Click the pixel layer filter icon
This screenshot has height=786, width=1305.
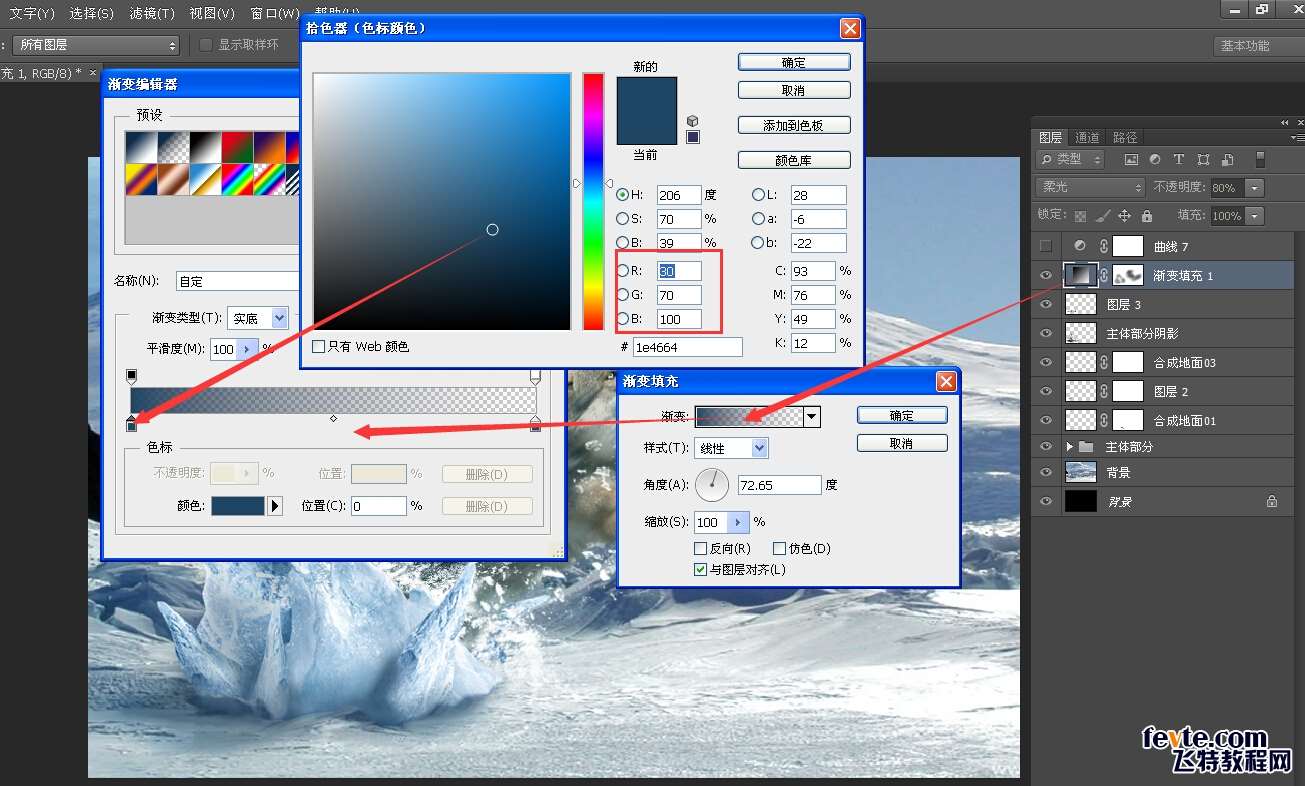[x=1131, y=159]
